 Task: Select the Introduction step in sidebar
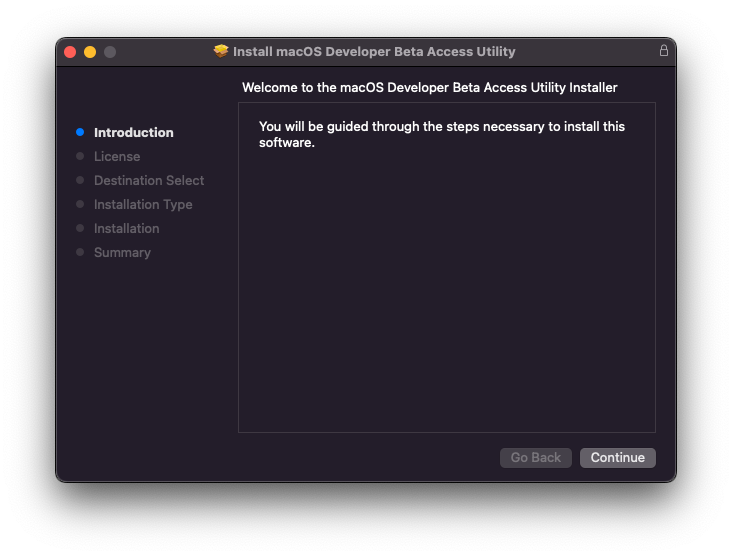click(x=134, y=133)
